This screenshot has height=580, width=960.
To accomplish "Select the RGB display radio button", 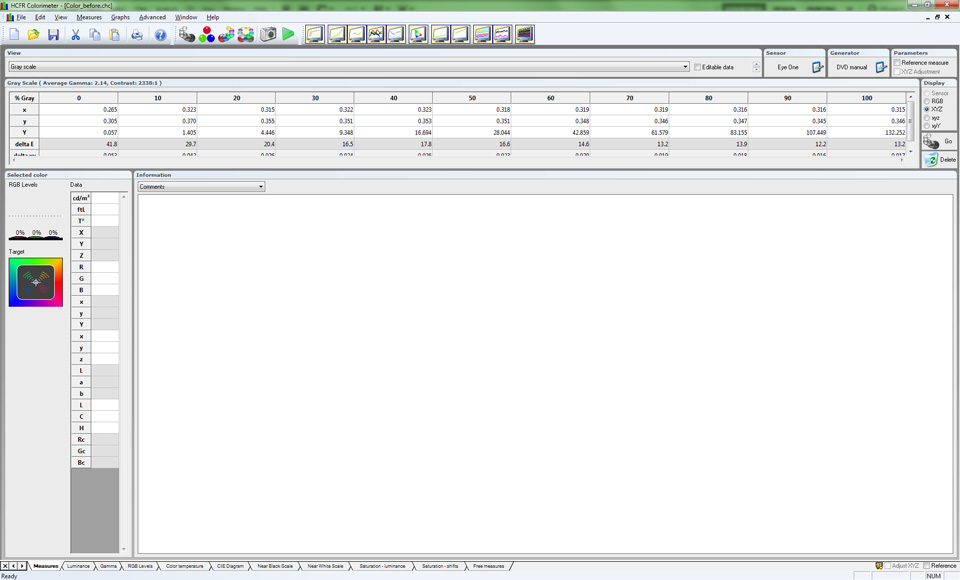I will click(x=927, y=101).
